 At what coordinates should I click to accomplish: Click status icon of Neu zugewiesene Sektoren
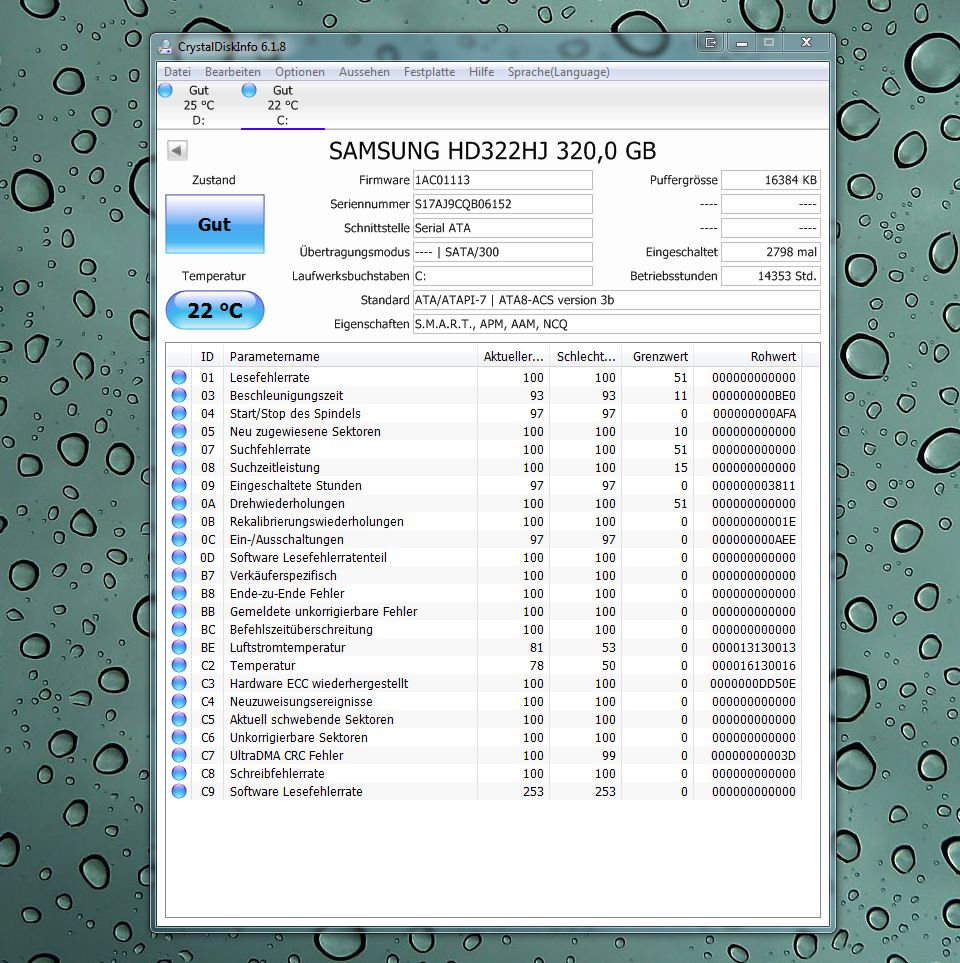tap(179, 431)
